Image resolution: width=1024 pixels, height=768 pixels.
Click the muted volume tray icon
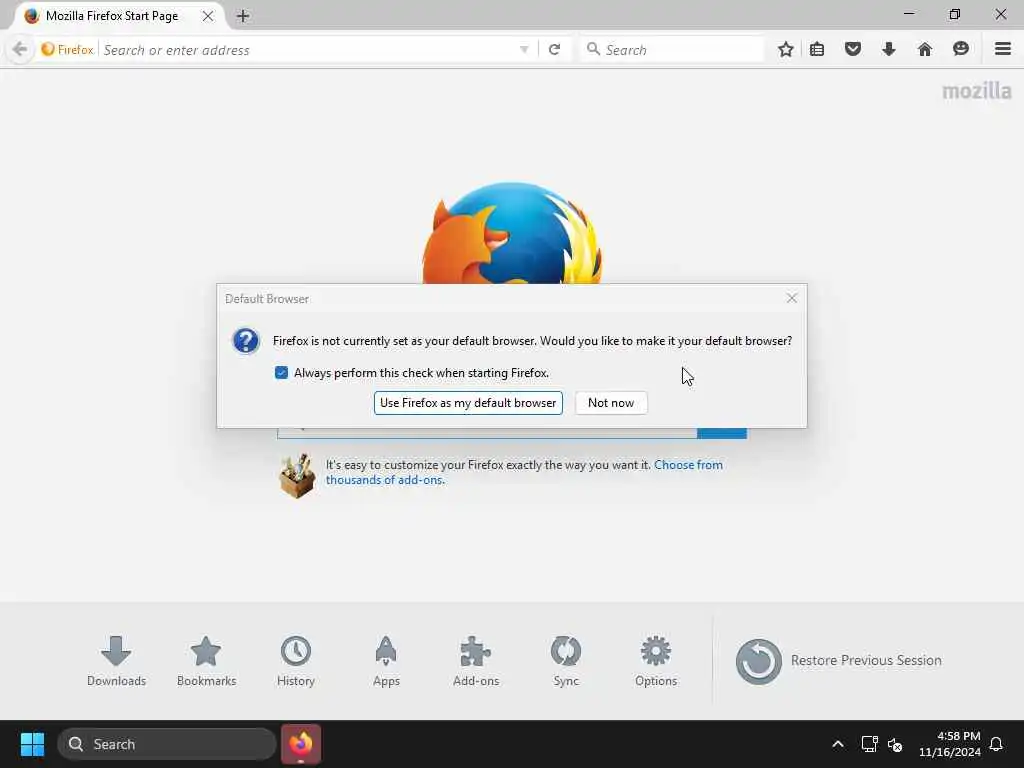[x=895, y=744]
